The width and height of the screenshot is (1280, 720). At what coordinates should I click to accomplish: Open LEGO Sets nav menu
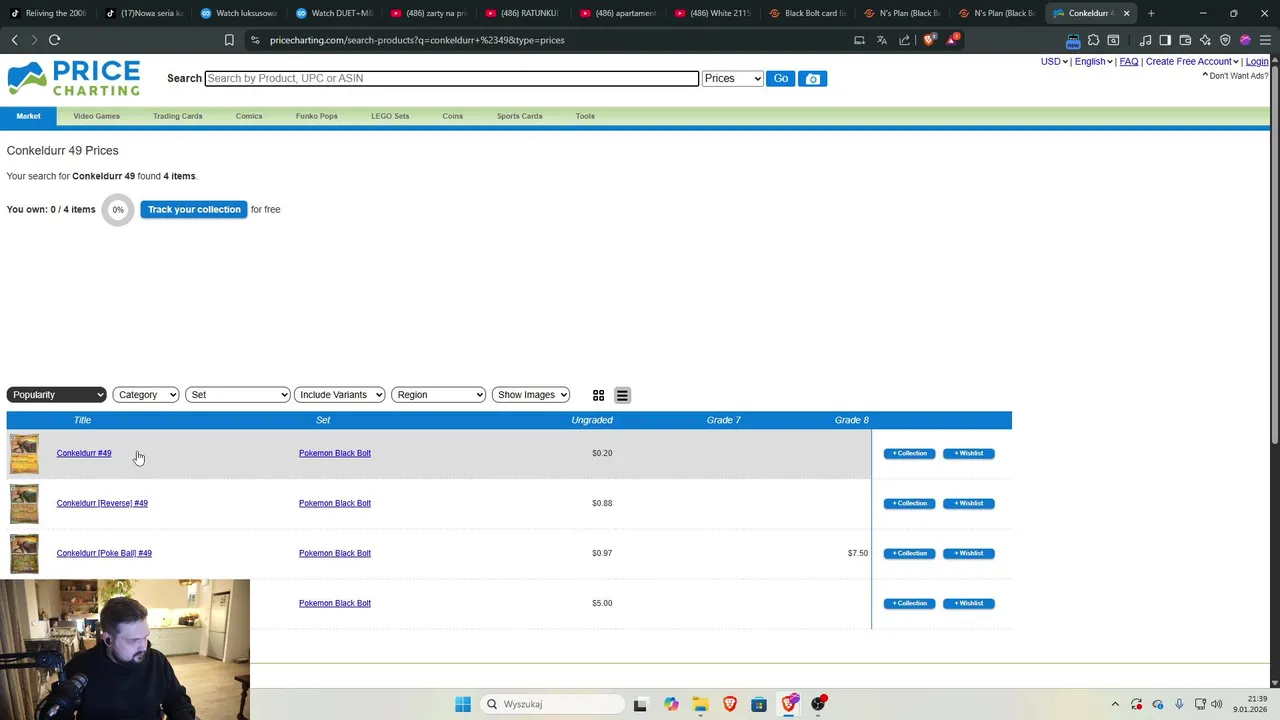click(x=390, y=116)
